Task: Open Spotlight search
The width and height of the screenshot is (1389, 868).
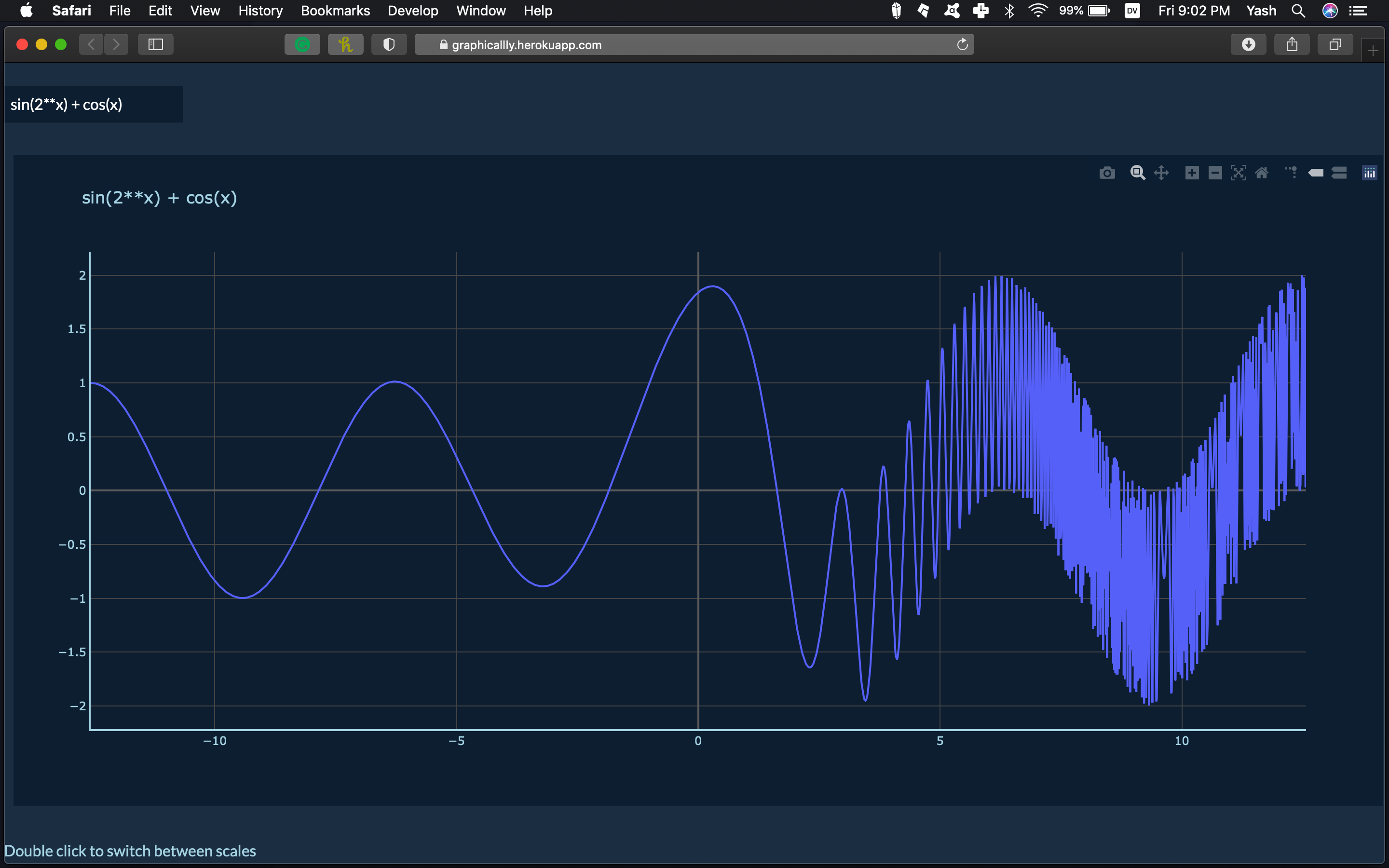Action: (1298, 10)
